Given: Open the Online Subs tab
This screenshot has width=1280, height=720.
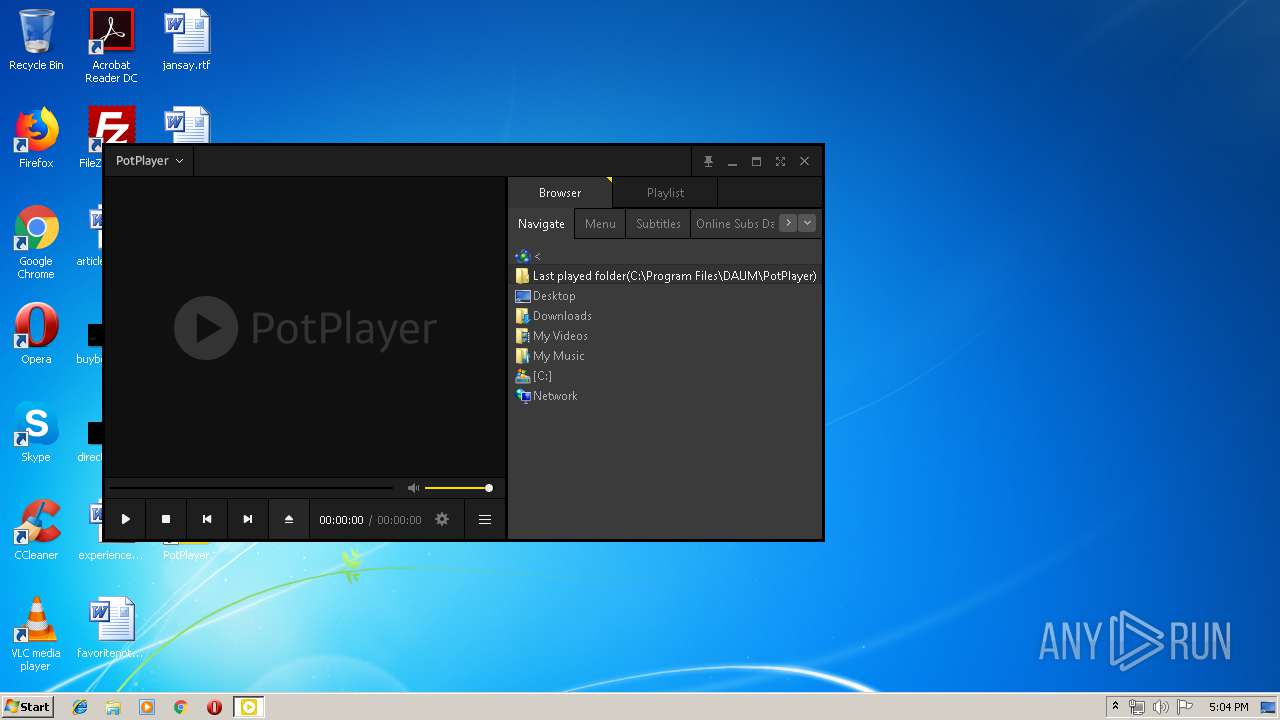Looking at the screenshot, I should 734,224.
